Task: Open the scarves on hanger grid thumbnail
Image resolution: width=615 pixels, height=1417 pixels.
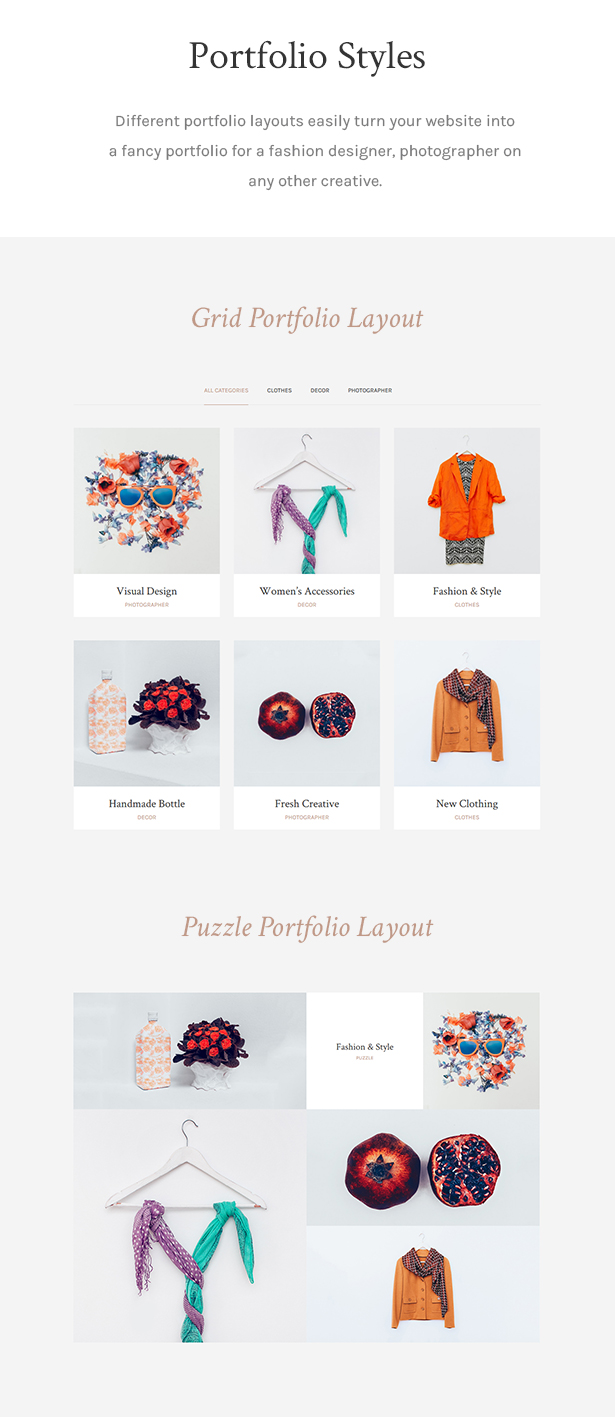Action: 307,501
